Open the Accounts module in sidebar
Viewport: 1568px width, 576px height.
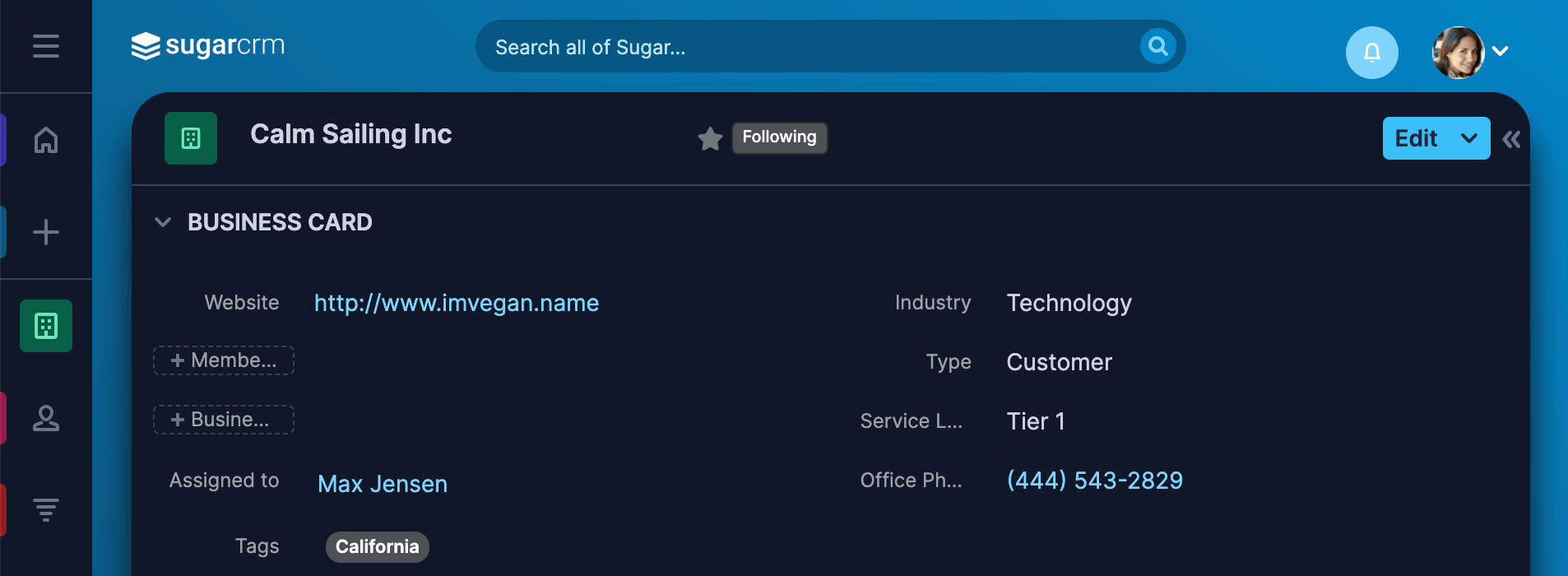pyautogui.click(x=46, y=326)
